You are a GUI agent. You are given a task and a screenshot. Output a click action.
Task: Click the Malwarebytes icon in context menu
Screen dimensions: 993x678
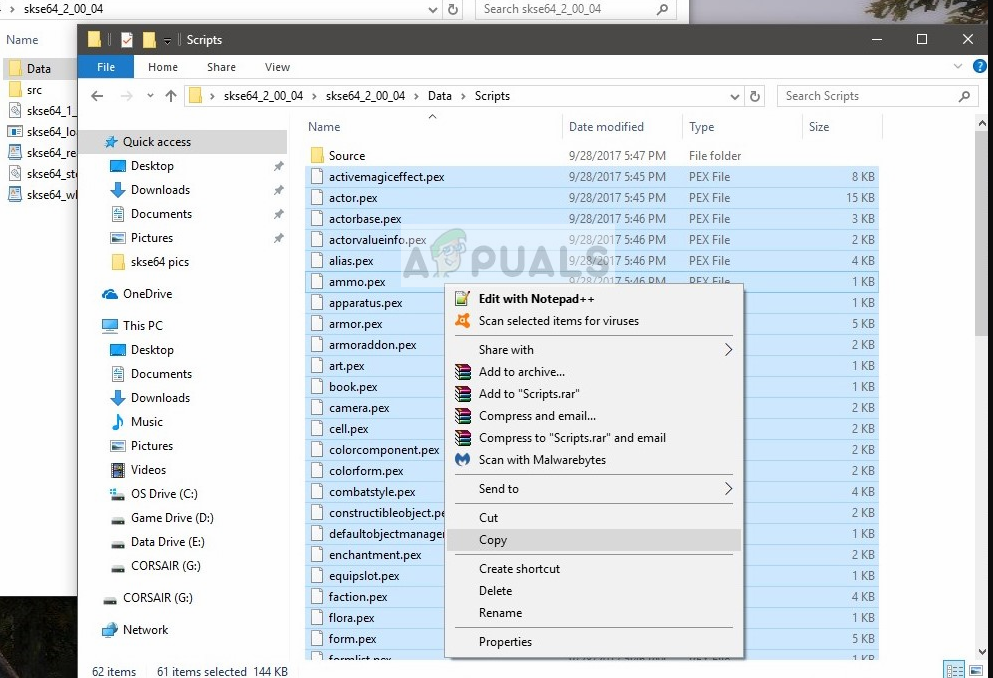463,460
